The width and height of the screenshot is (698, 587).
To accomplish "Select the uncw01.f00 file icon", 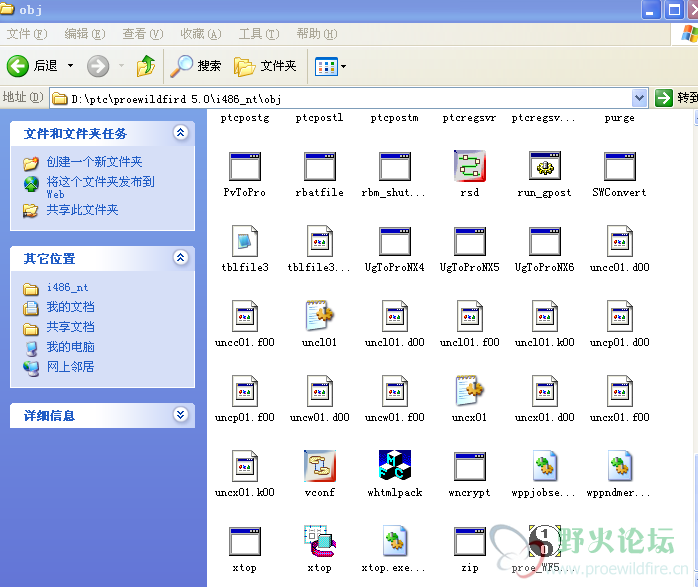I will tap(395, 391).
